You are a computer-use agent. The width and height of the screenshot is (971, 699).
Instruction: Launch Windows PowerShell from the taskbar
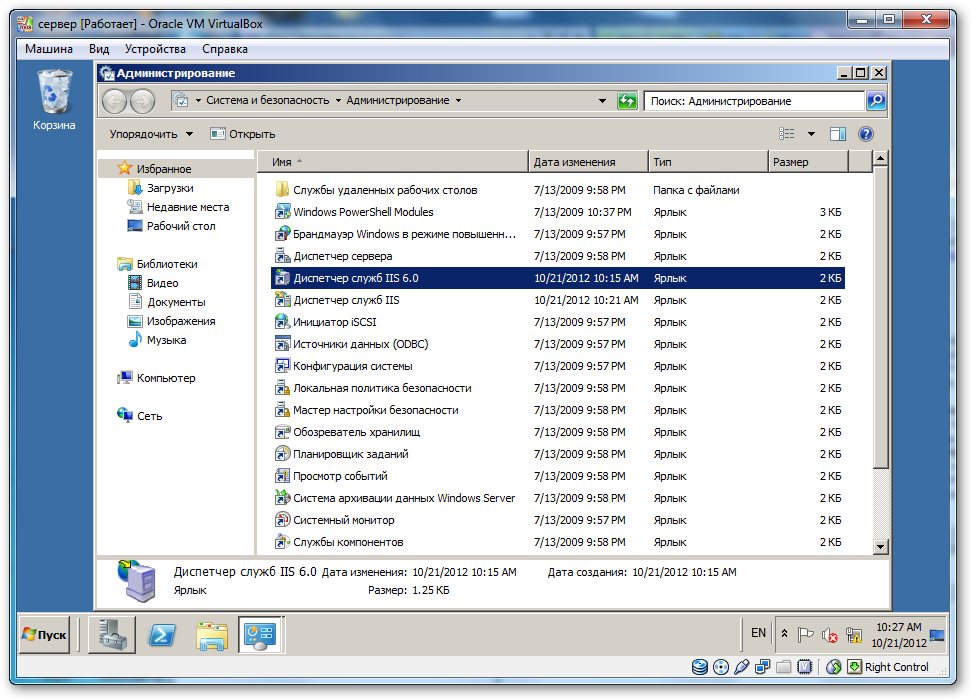[x=161, y=635]
